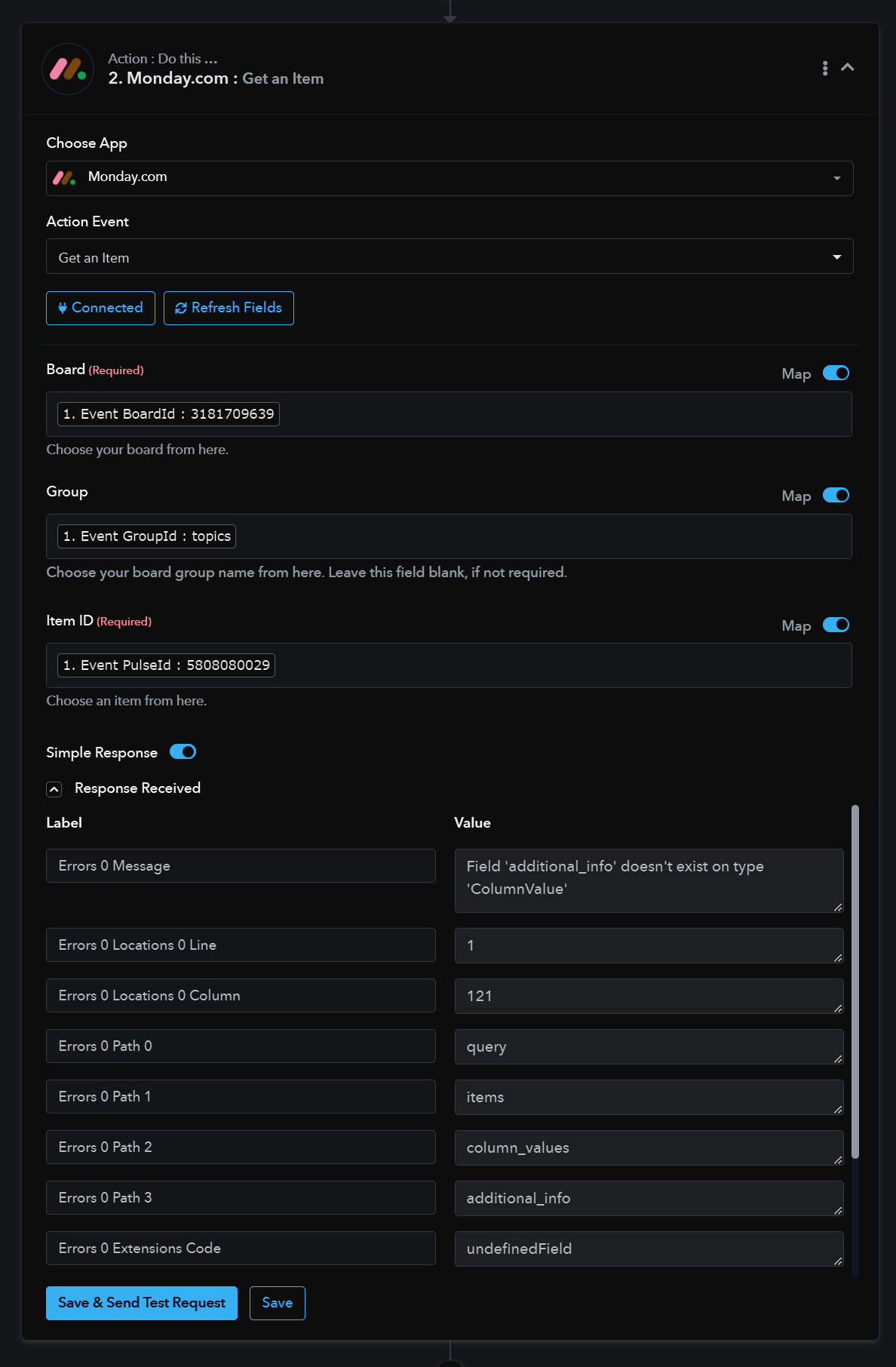Collapse the step with header chevron
896x1367 pixels.
[x=848, y=68]
